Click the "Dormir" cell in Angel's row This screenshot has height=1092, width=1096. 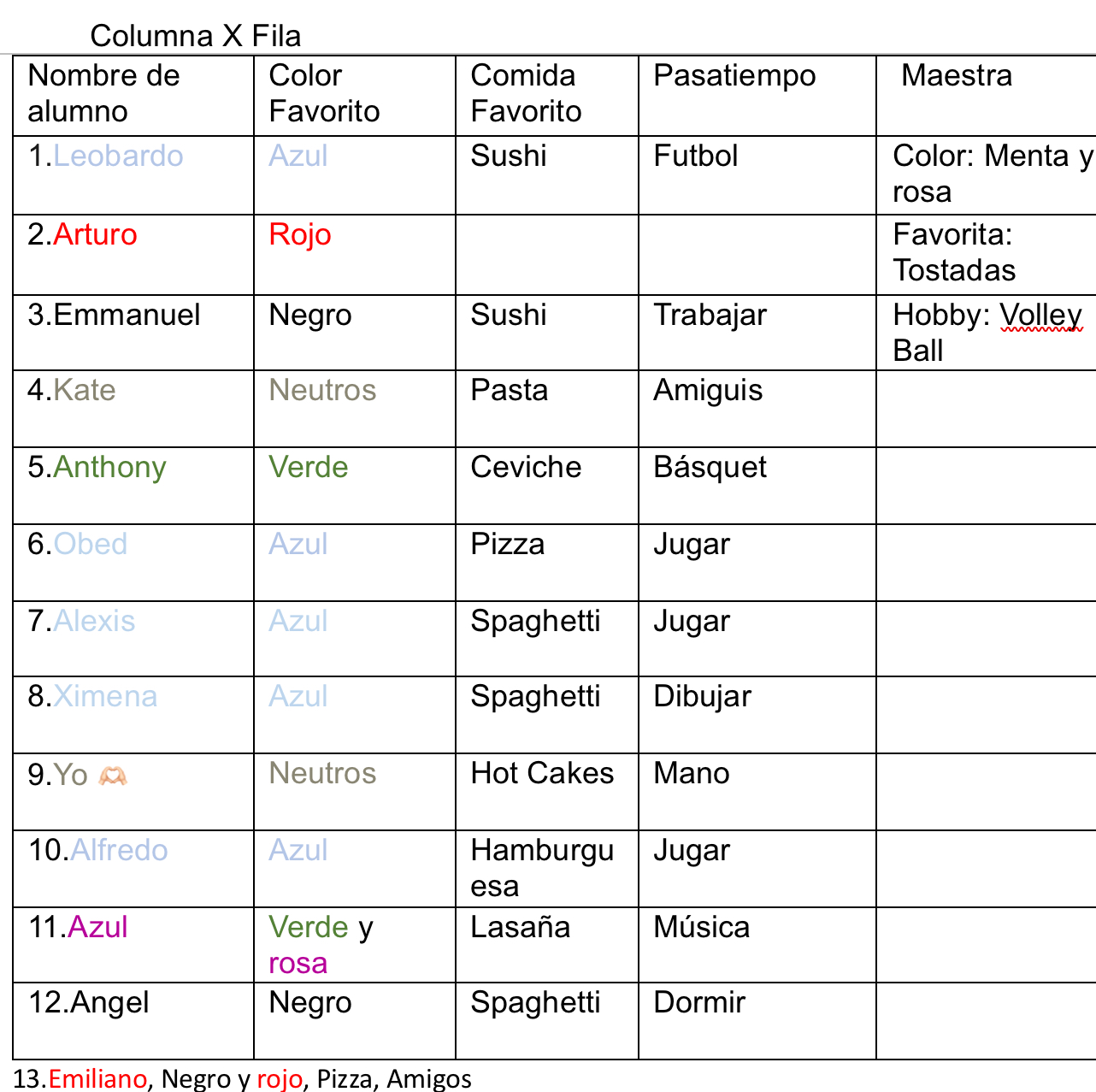[x=699, y=1003]
